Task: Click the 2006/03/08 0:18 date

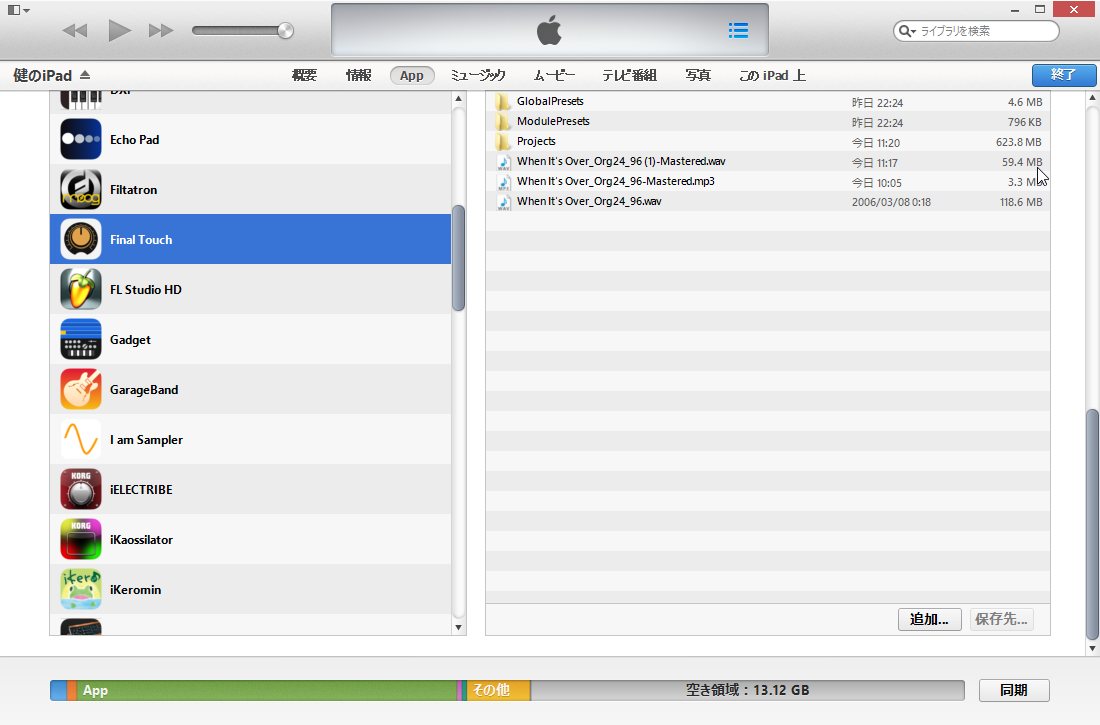Action: click(x=891, y=202)
